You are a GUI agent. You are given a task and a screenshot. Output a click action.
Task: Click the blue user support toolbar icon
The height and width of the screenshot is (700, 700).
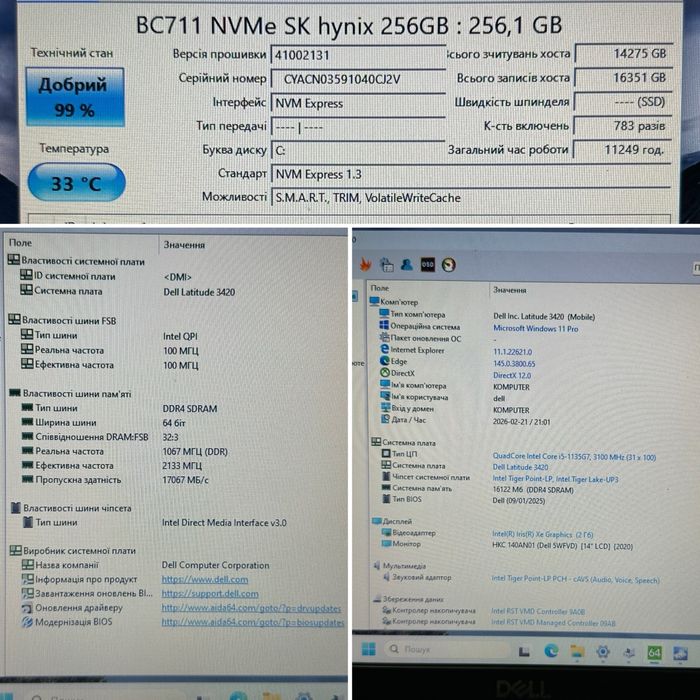pos(407,264)
